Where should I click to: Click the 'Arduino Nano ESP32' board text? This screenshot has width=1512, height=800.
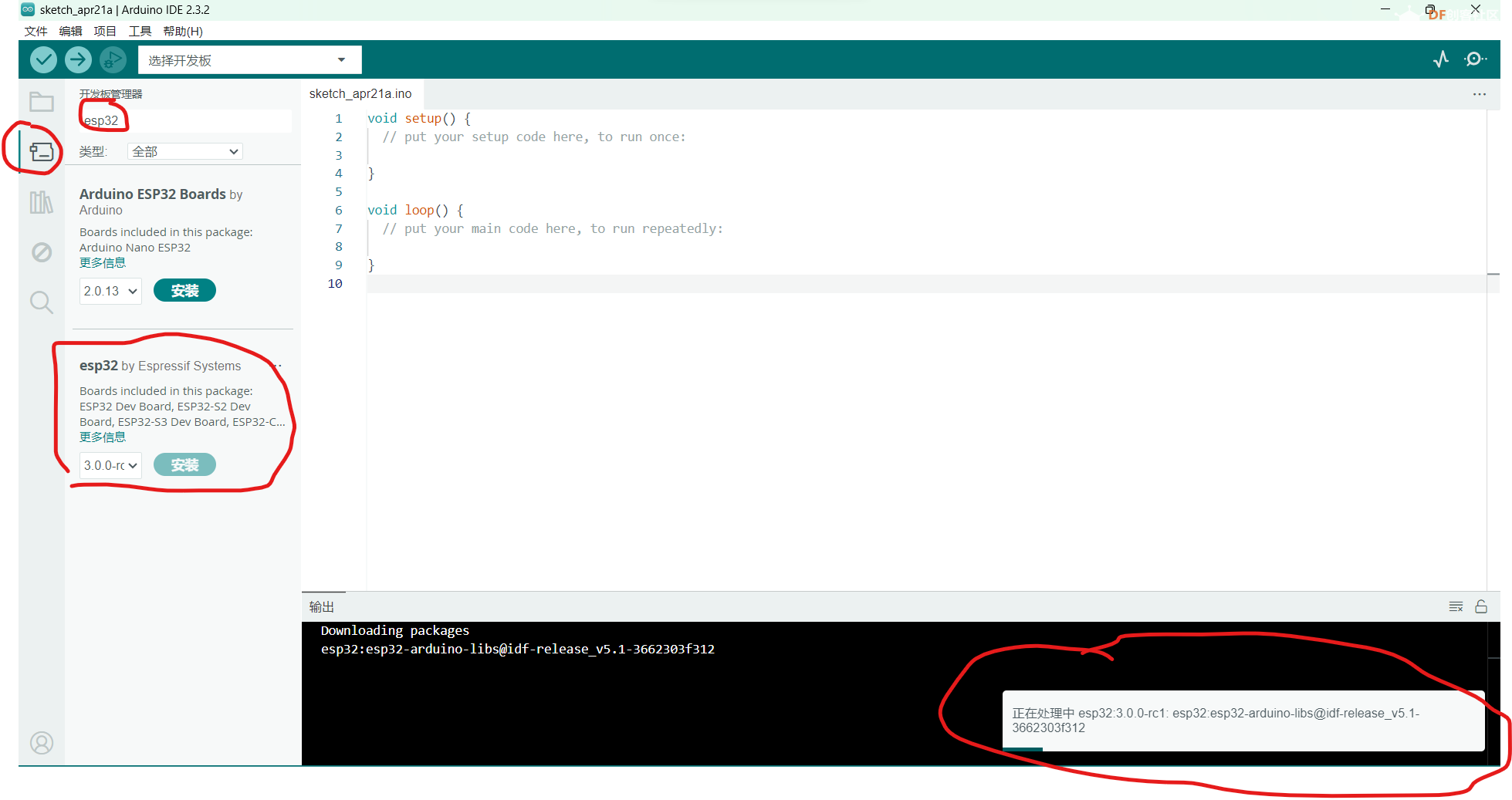pos(135,248)
